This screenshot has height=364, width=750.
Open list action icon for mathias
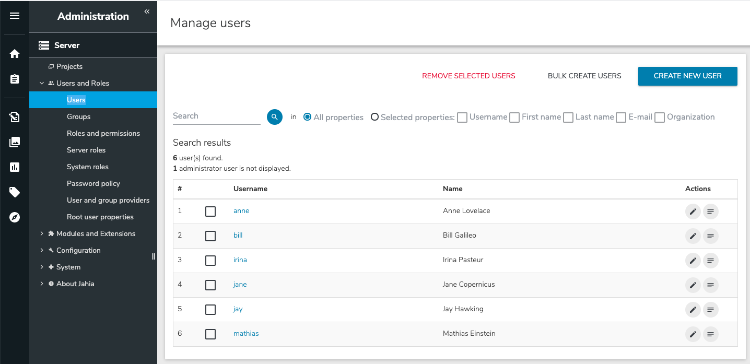pos(711,334)
